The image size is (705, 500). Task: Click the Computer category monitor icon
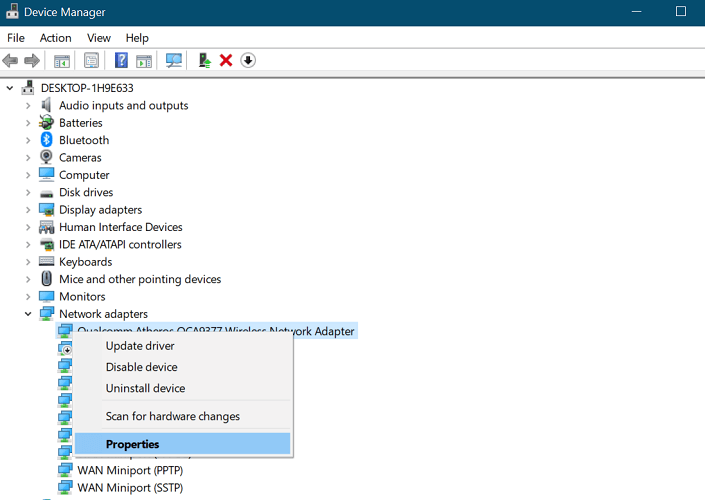point(46,174)
